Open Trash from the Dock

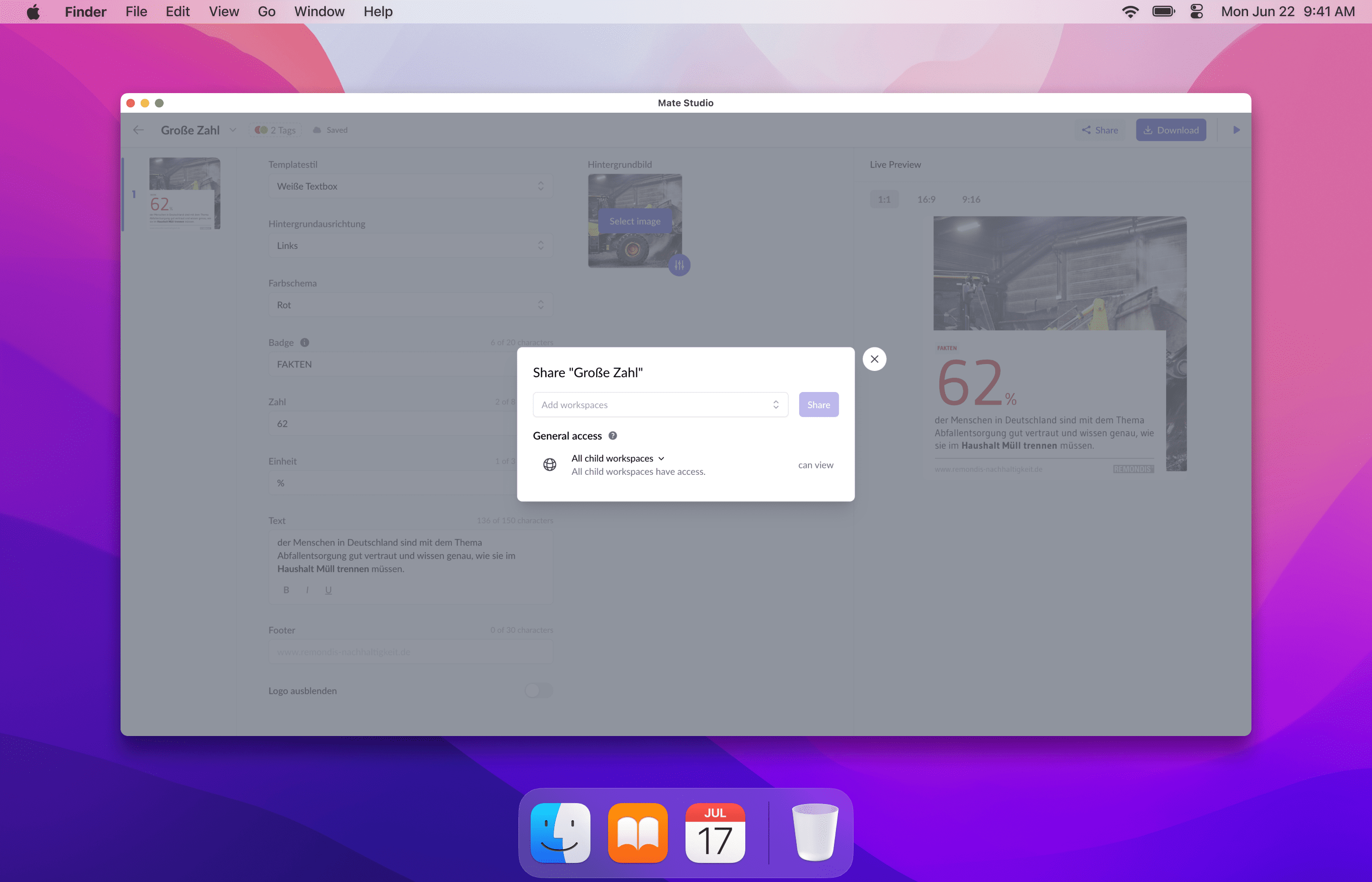click(x=815, y=833)
